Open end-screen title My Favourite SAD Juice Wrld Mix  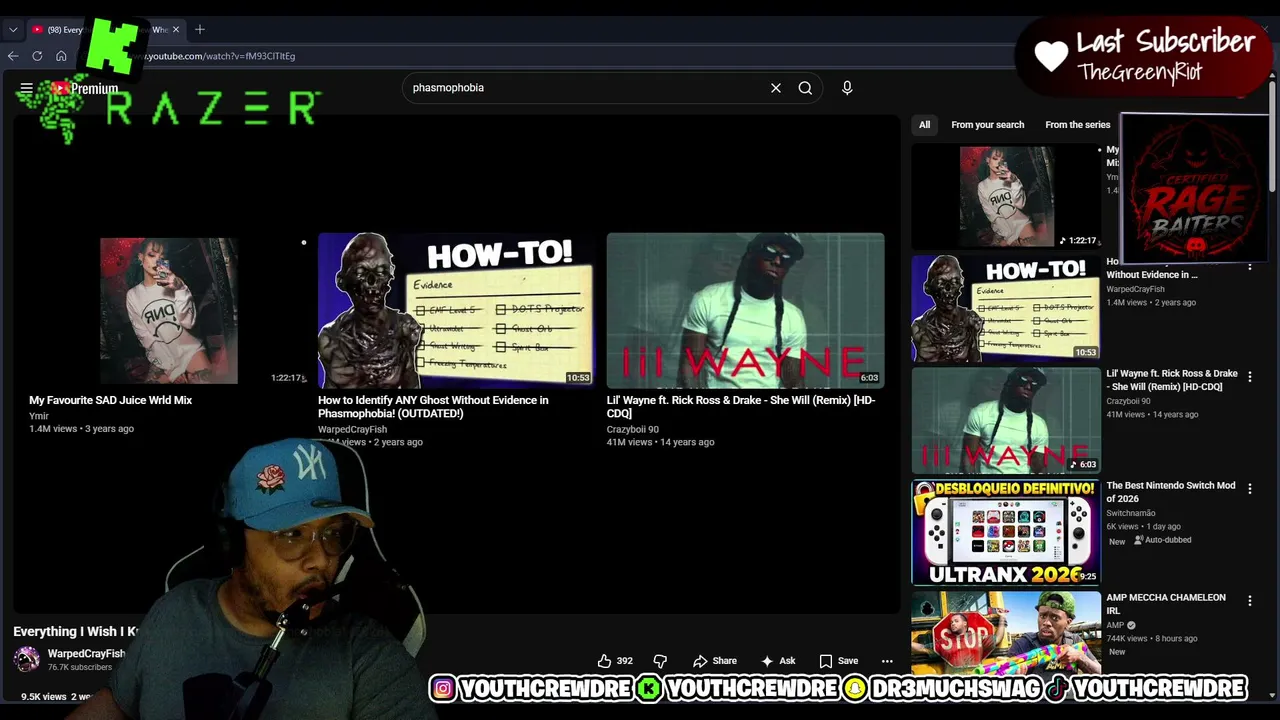(x=111, y=400)
